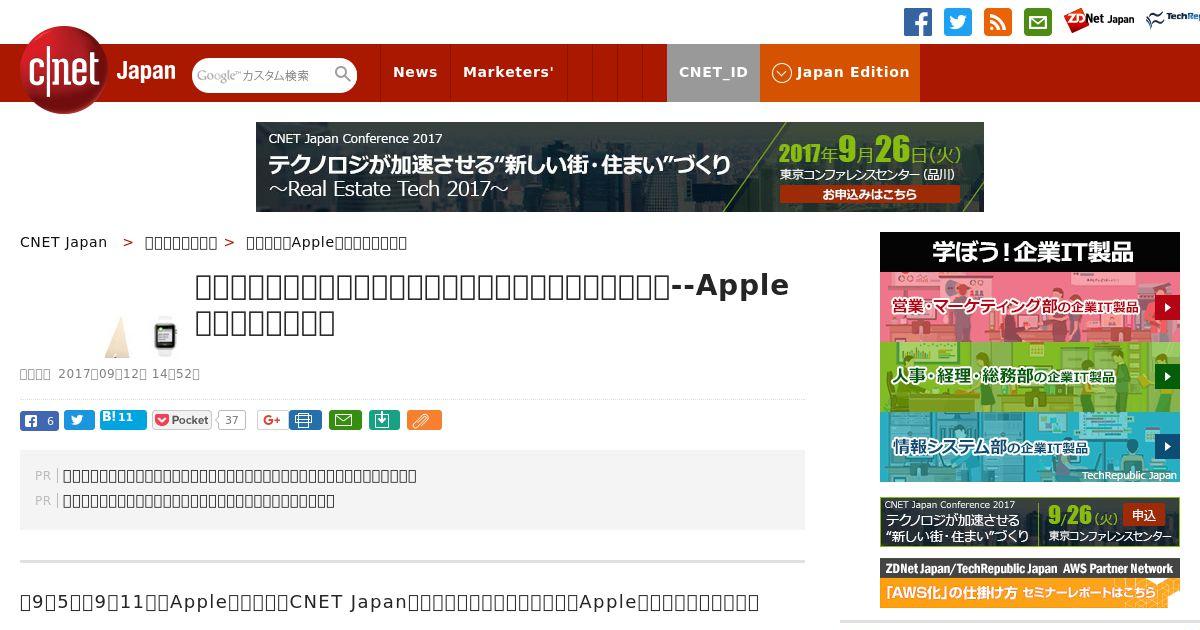The width and height of the screenshot is (1200, 630).
Task: Click the article headline about Apple
Action: click(492, 304)
